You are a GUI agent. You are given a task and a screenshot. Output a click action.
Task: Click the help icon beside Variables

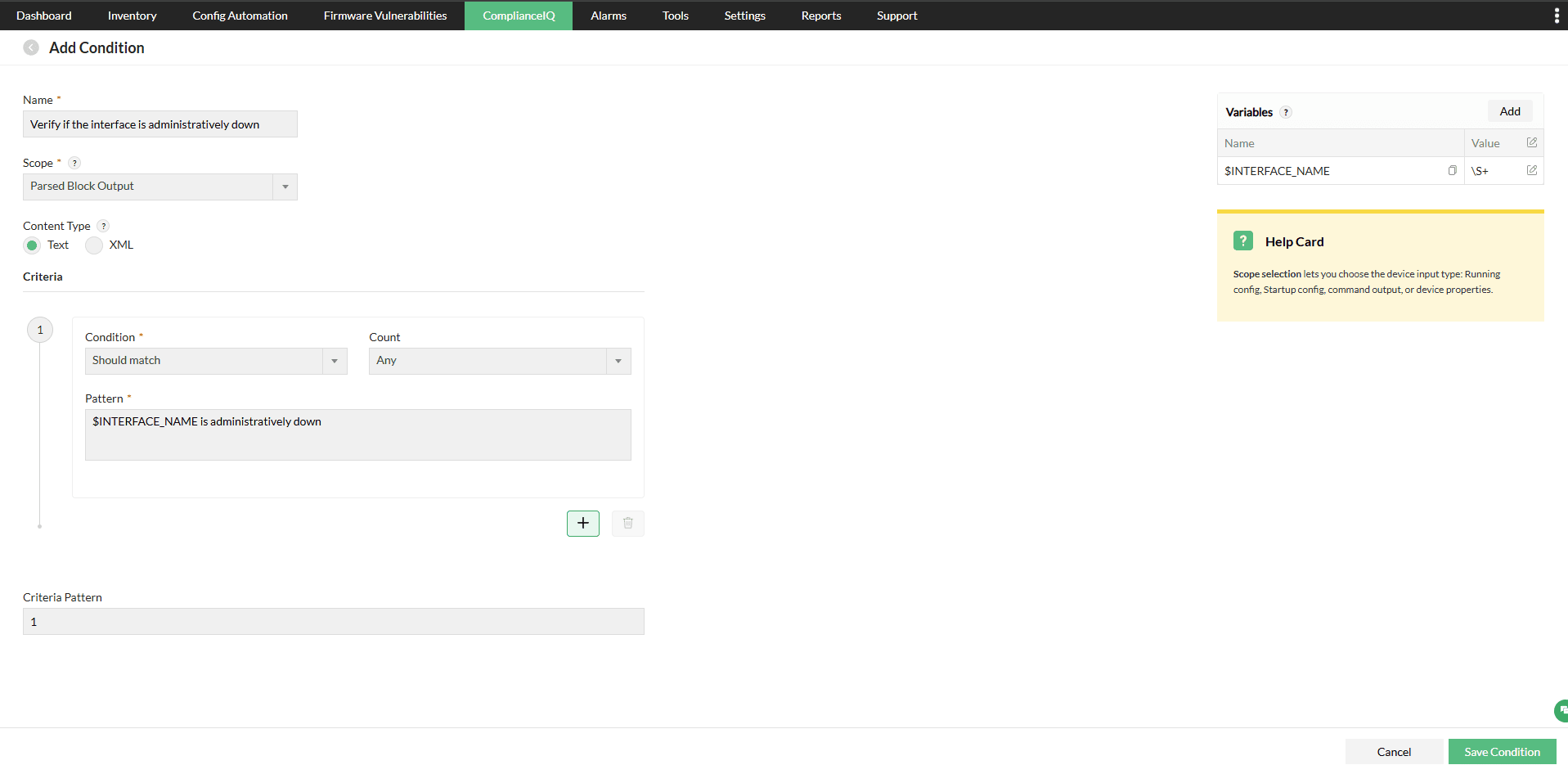pyautogui.click(x=1287, y=112)
